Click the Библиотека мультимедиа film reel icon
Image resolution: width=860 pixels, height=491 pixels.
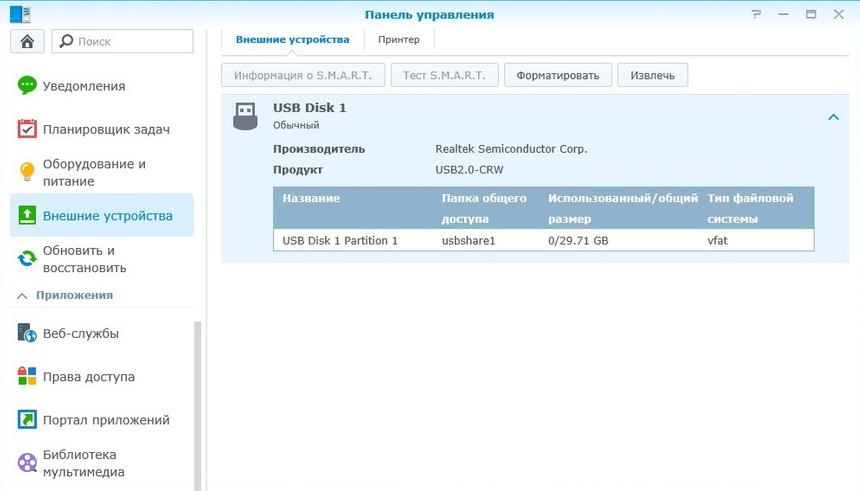pos(27,462)
